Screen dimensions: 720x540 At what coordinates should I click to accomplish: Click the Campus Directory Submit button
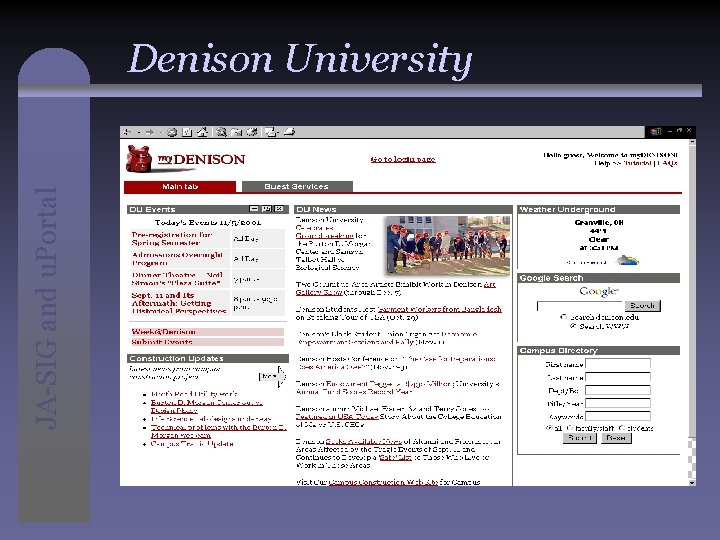pos(579,438)
